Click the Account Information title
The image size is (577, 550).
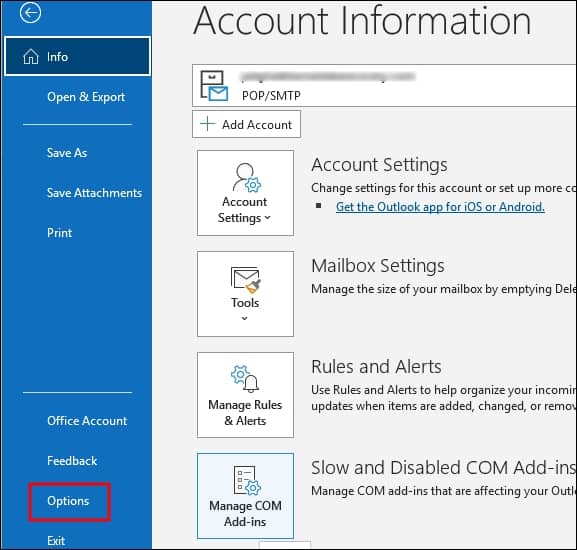[x=362, y=21]
